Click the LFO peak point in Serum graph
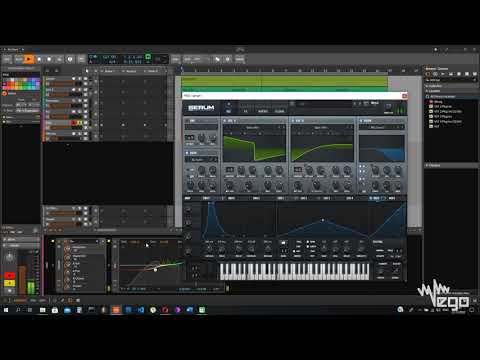This screenshot has width=480, height=360. (323, 220)
